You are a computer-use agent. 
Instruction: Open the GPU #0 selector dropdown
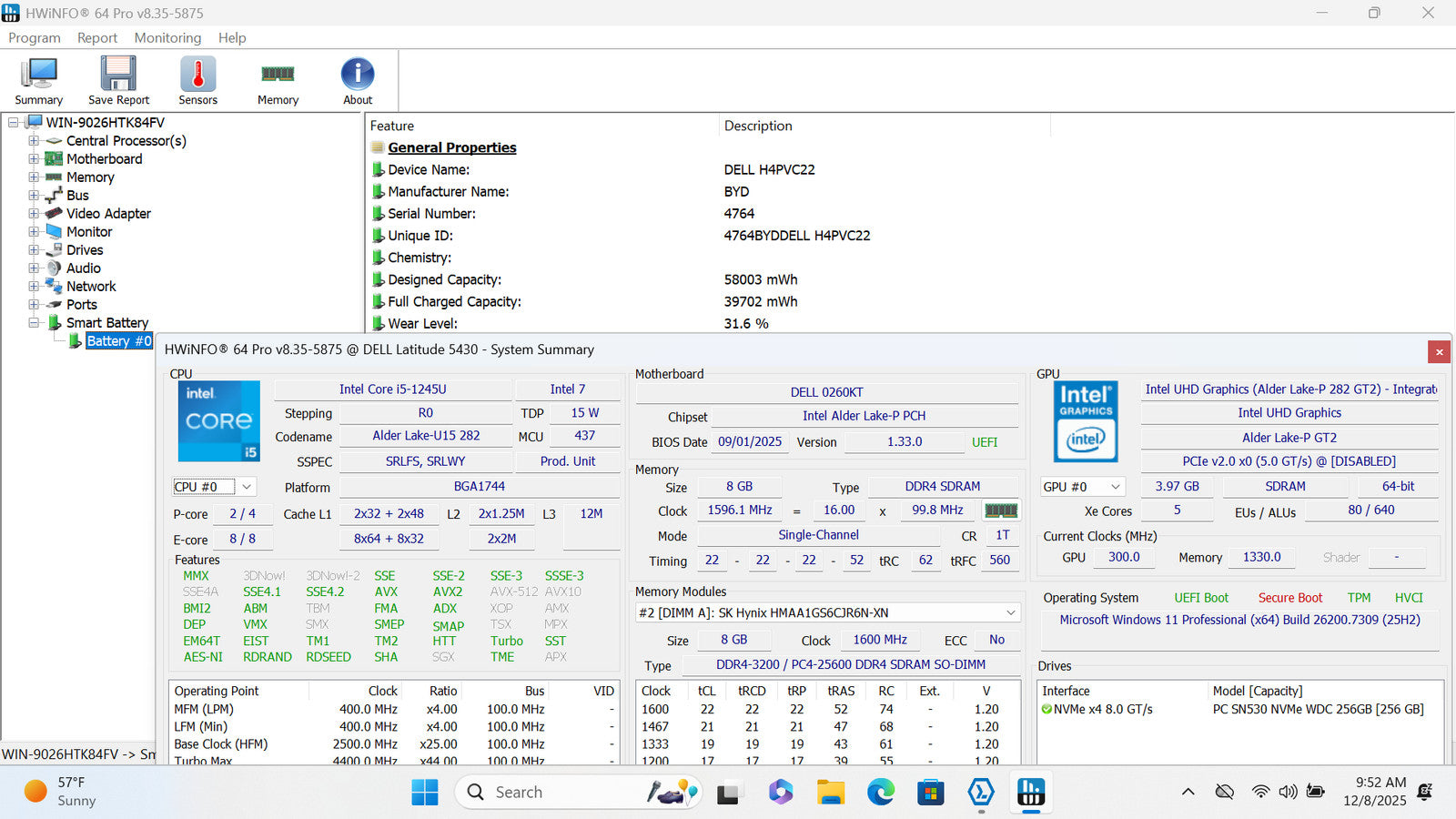[x=1116, y=487]
